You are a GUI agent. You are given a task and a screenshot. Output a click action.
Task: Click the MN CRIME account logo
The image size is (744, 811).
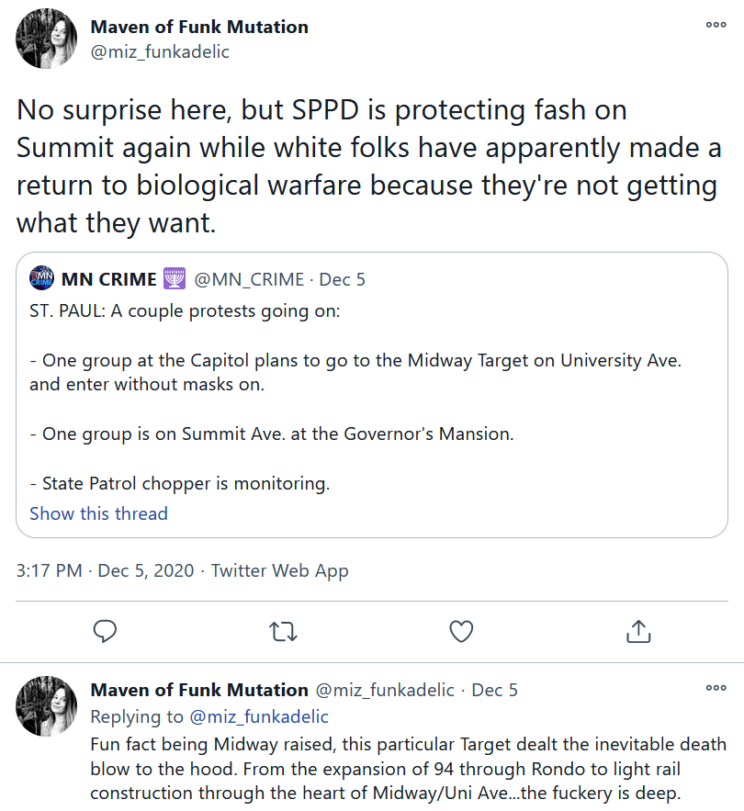[42, 279]
